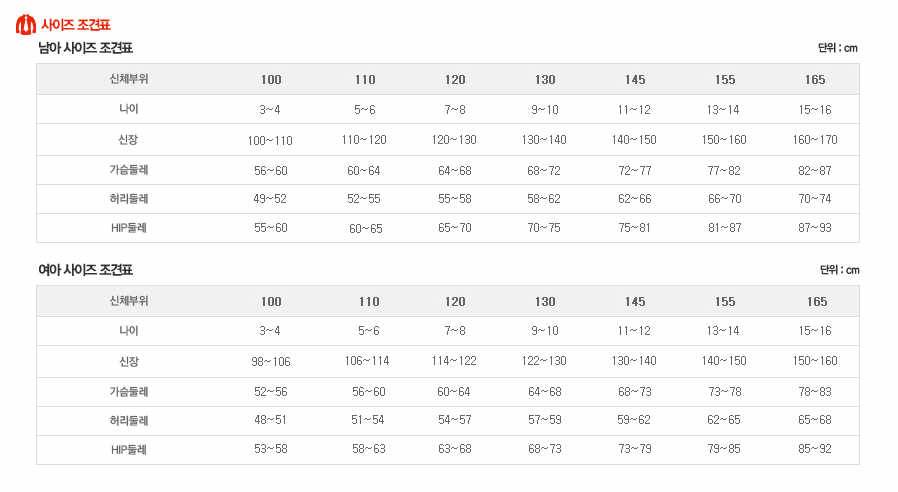Image resolution: width=898 pixels, height=492 pixels.
Task: Click size 100 header in boys table
Action: 271,80
